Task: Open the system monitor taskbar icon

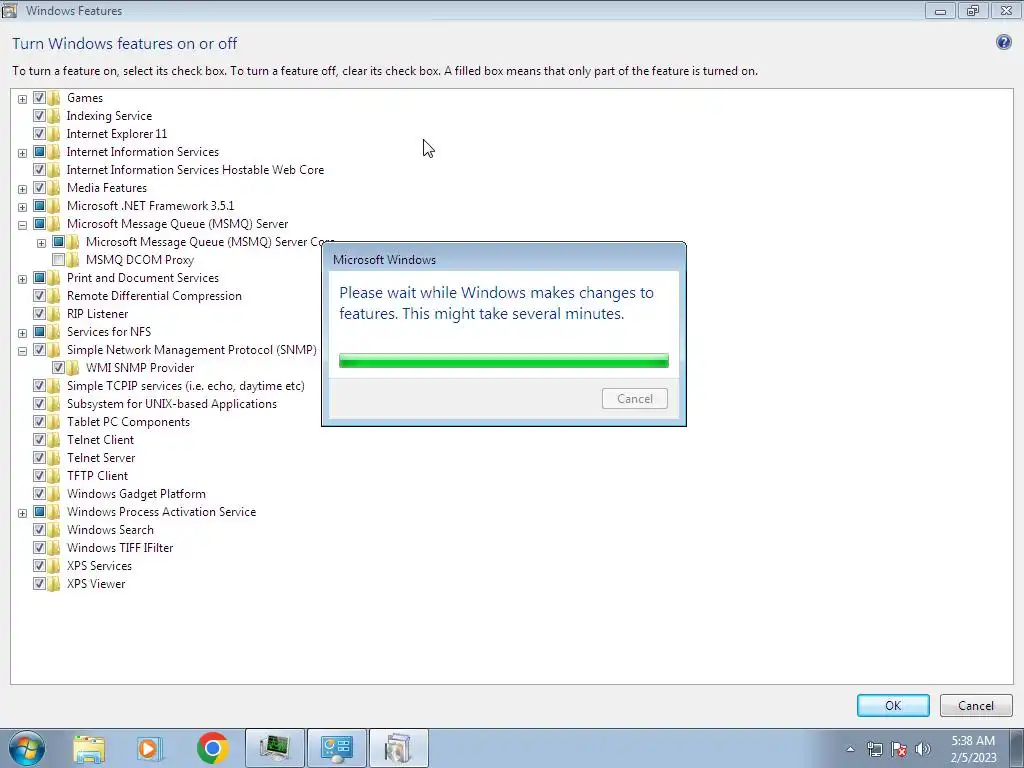Action: pyautogui.click(x=275, y=748)
